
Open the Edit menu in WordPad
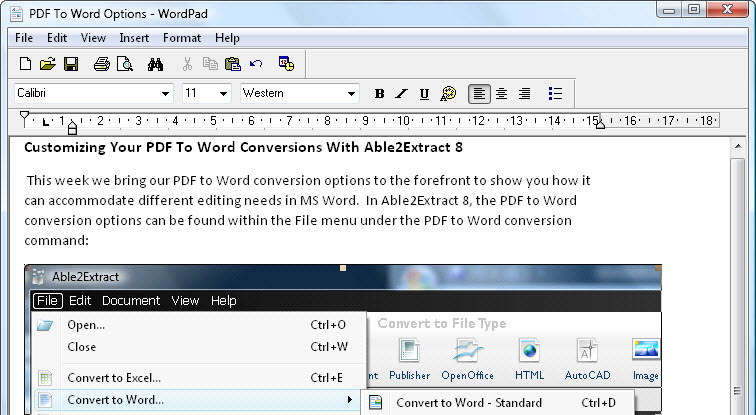pos(57,38)
